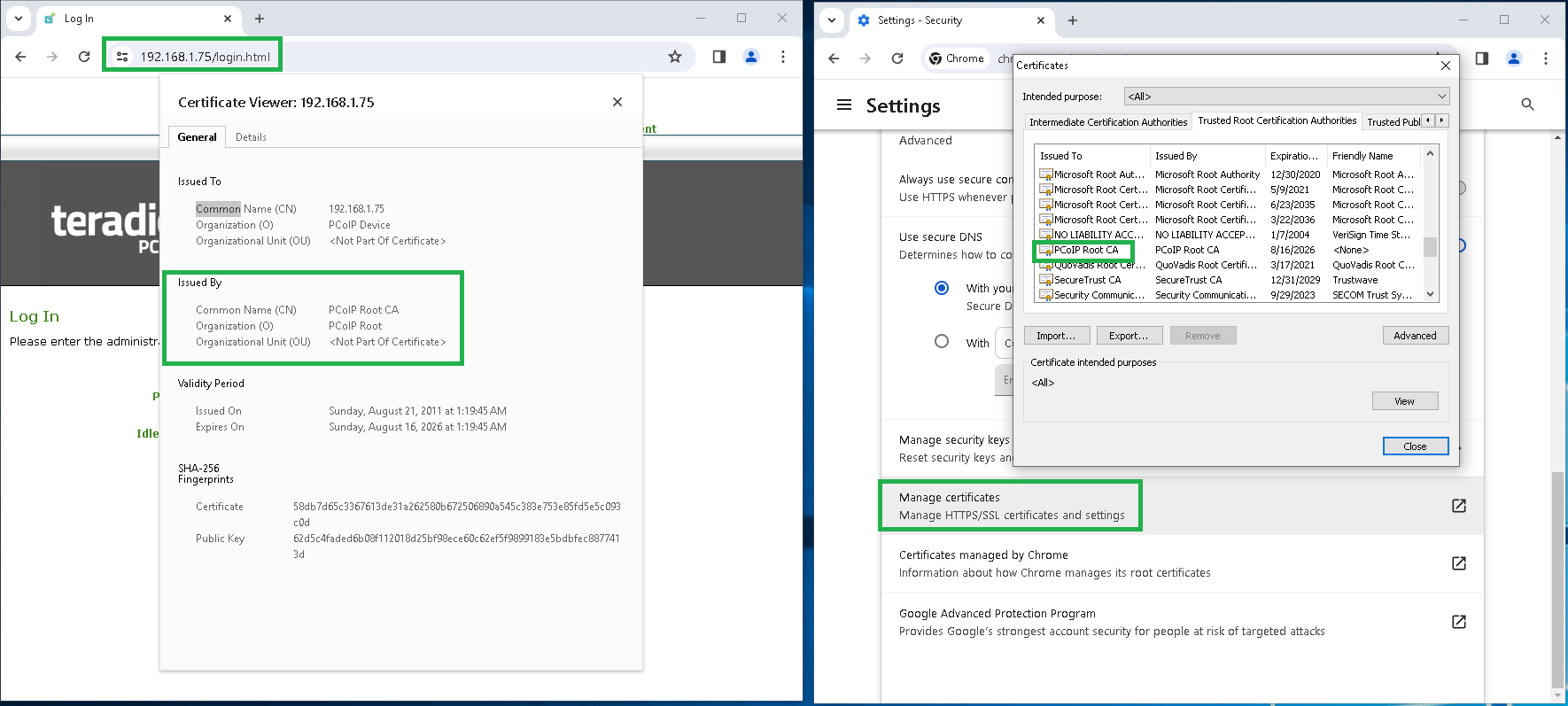The height and width of the screenshot is (706, 1568).
Task: Close the Settings - Security tab
Action: (1041, 20)
